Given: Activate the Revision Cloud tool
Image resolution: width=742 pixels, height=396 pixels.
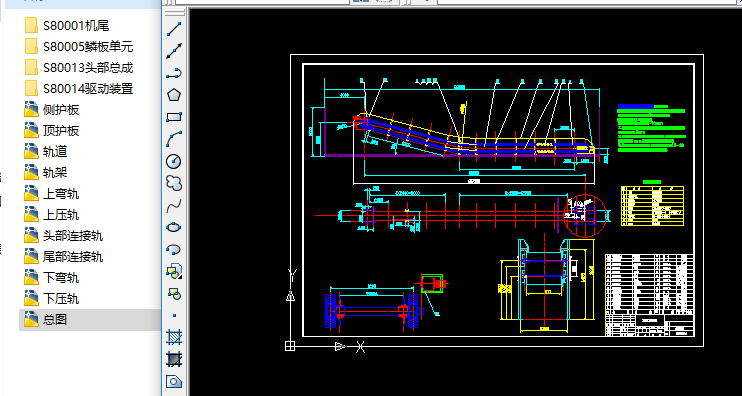Looking at the screenshot, I should [175, 183].
